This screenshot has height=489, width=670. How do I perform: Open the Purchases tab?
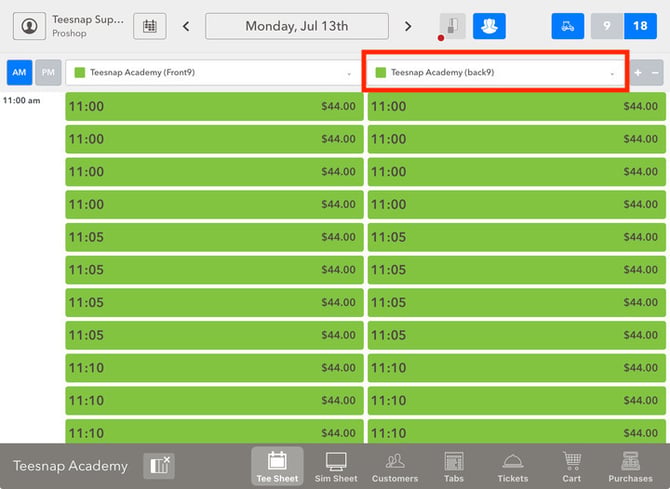pos(630,466)
